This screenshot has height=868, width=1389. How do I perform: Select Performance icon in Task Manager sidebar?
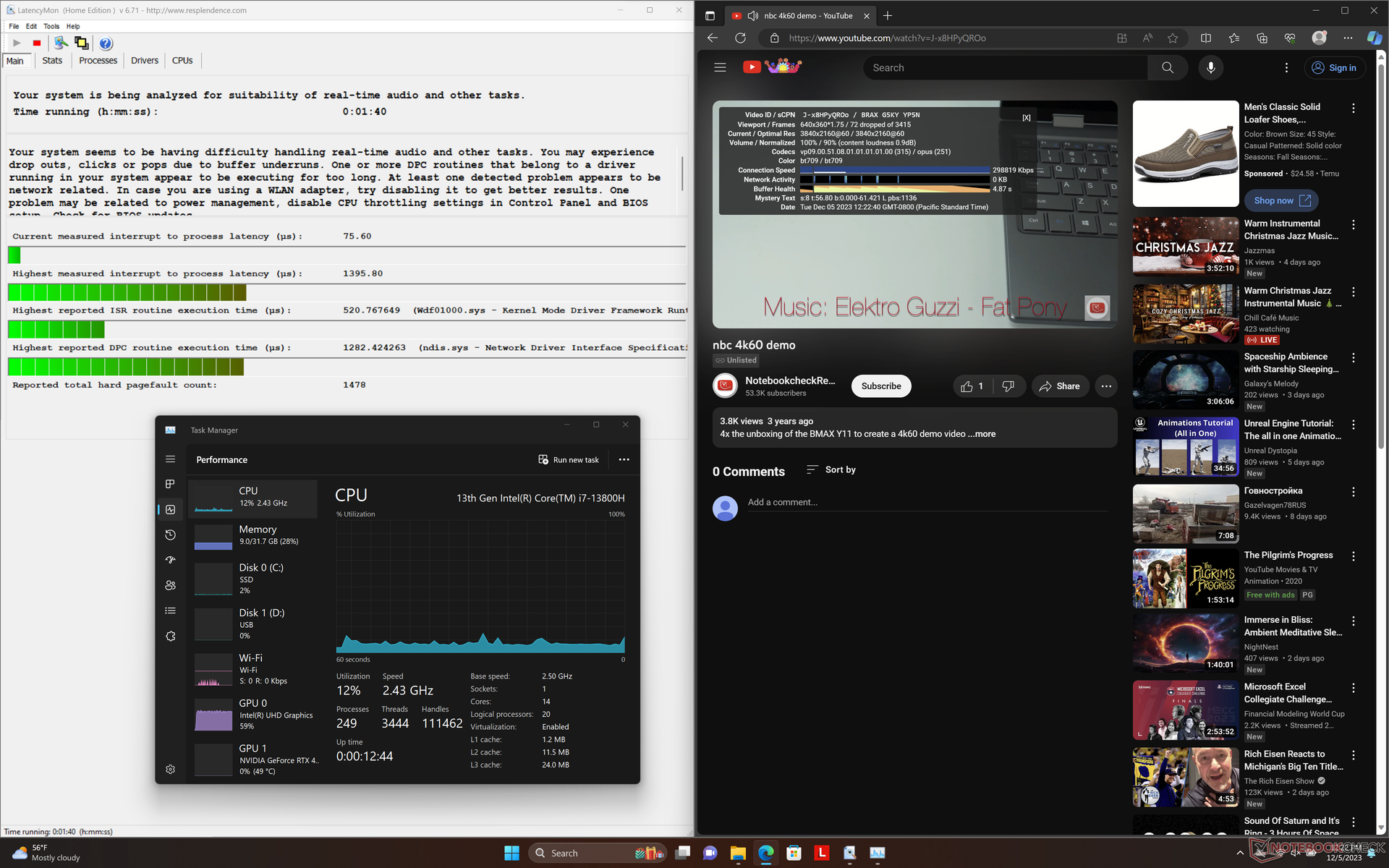170,509
